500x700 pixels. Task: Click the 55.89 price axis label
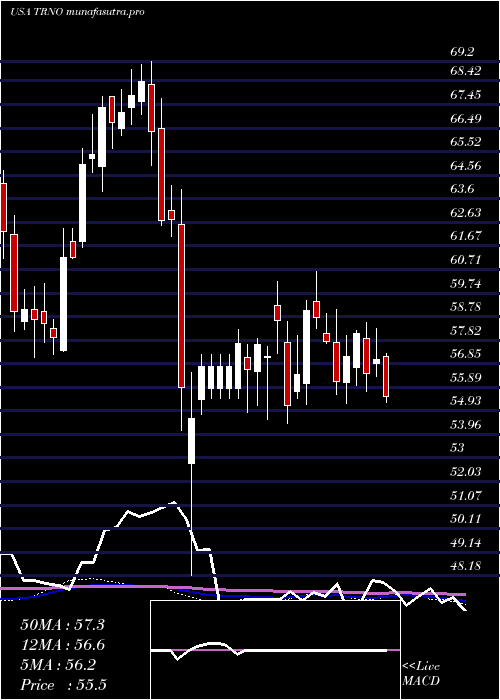click(x=466, y=378)
